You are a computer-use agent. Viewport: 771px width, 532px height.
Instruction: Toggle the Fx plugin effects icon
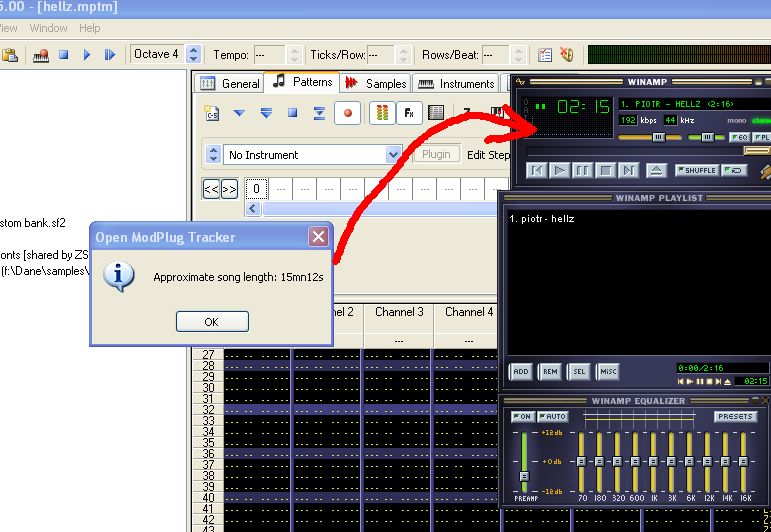[x=409, y=113]
